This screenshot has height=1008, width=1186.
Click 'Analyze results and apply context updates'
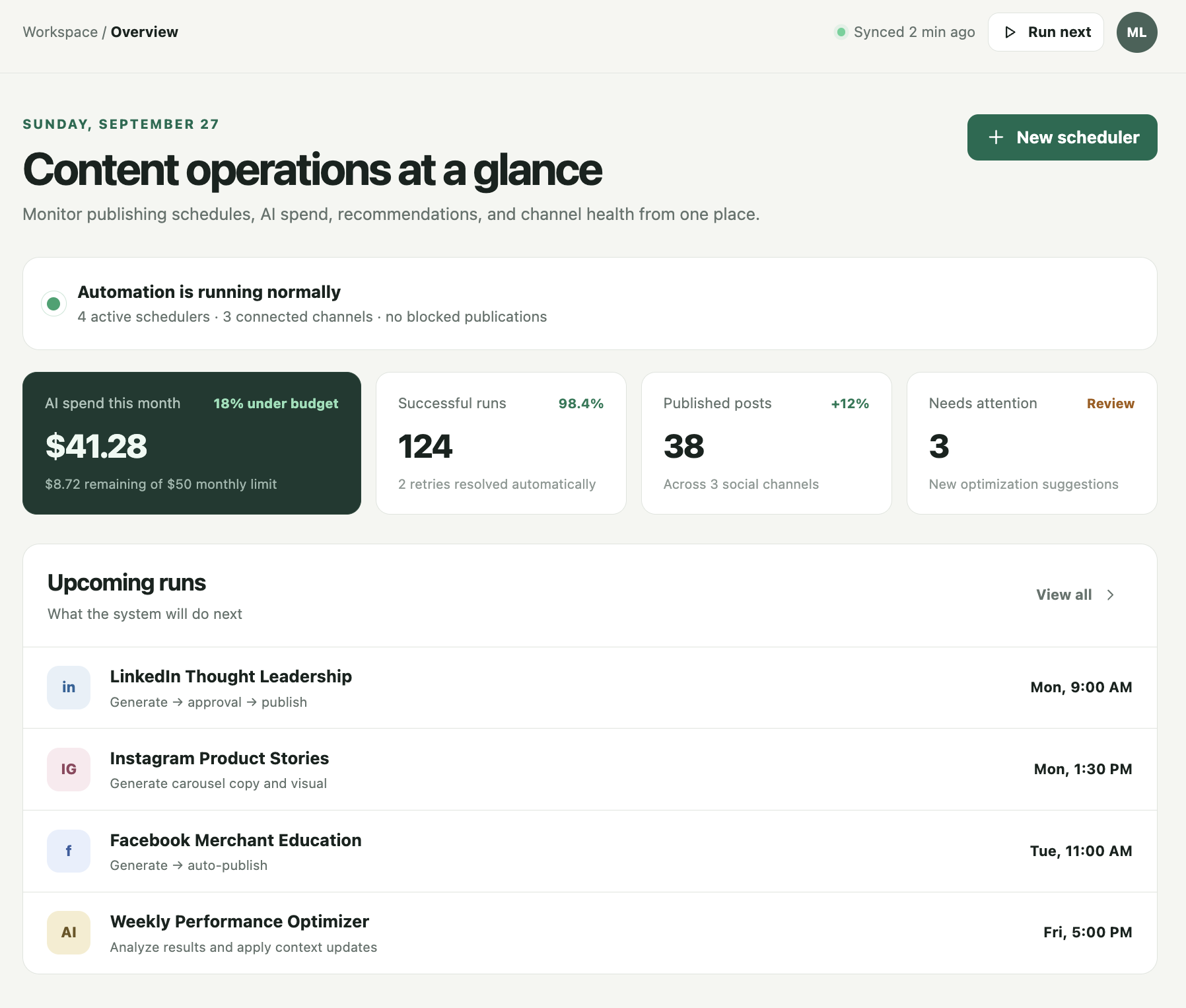pos(244,947)
